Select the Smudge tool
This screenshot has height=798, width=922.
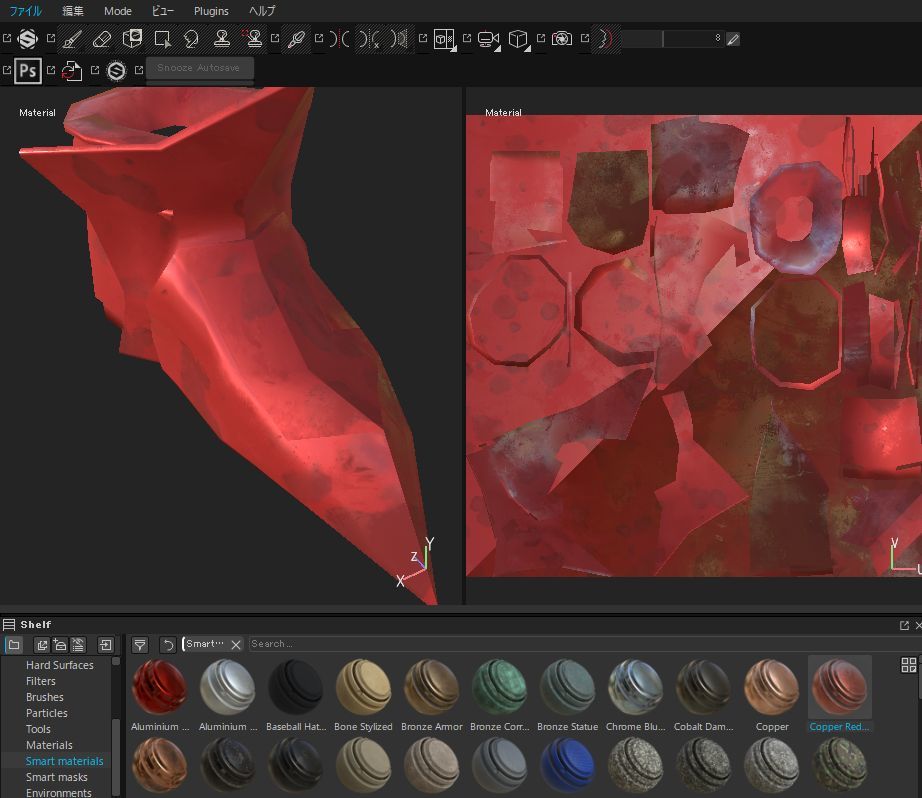(192, 39)
